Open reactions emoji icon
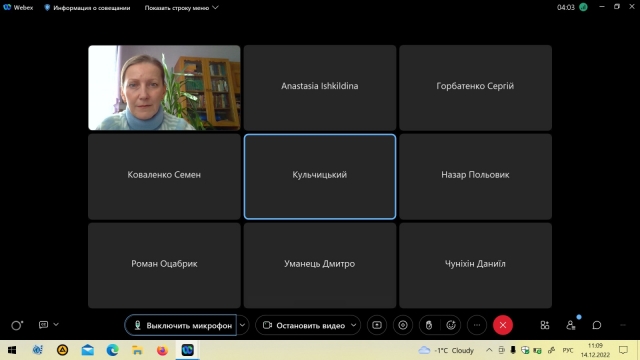Viewport: 640px width, 360px height. [x=451, y=325]
